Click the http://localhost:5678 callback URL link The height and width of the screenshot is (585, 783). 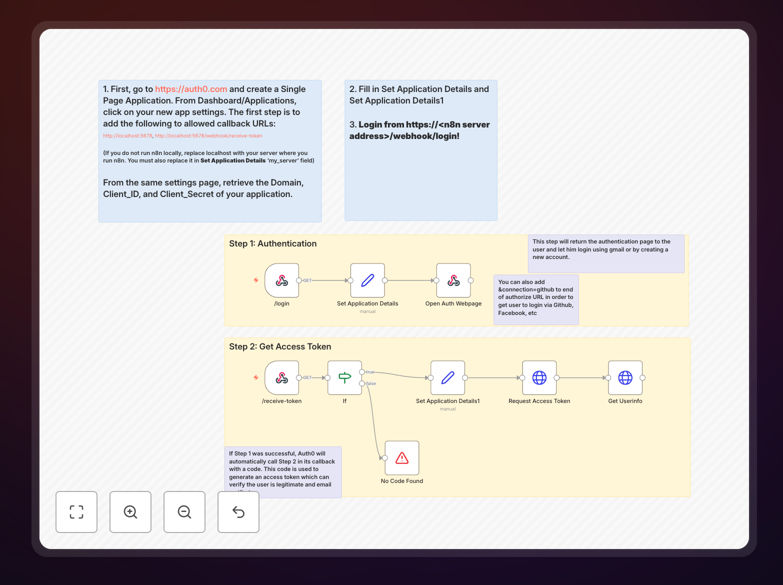[127, 136]
